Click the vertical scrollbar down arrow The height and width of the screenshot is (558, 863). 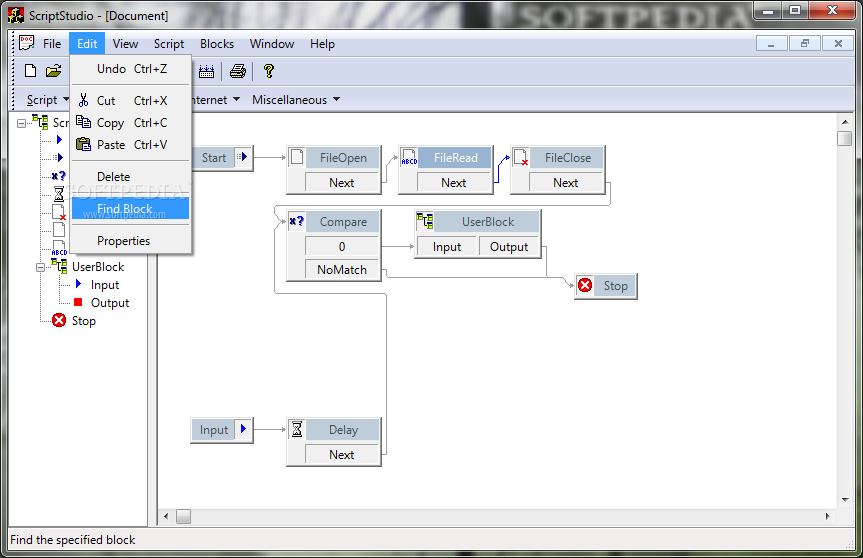pyautogui.click(x=845, y=500)
